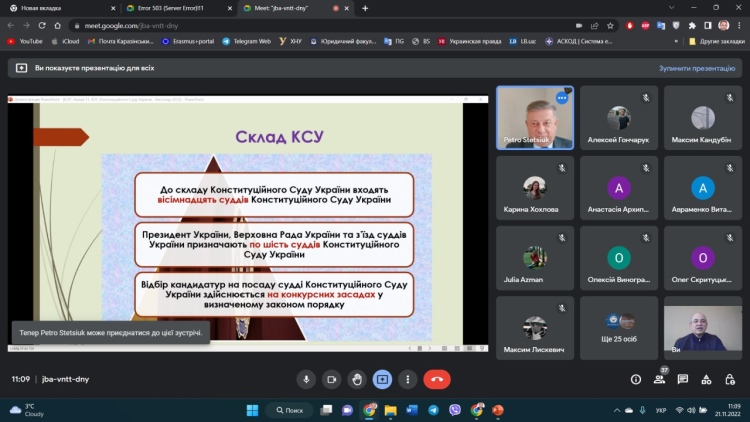The height and width of the screenshot is (422, 750).
Task: Go back in the browser
Action: click(x=11, y=25)
